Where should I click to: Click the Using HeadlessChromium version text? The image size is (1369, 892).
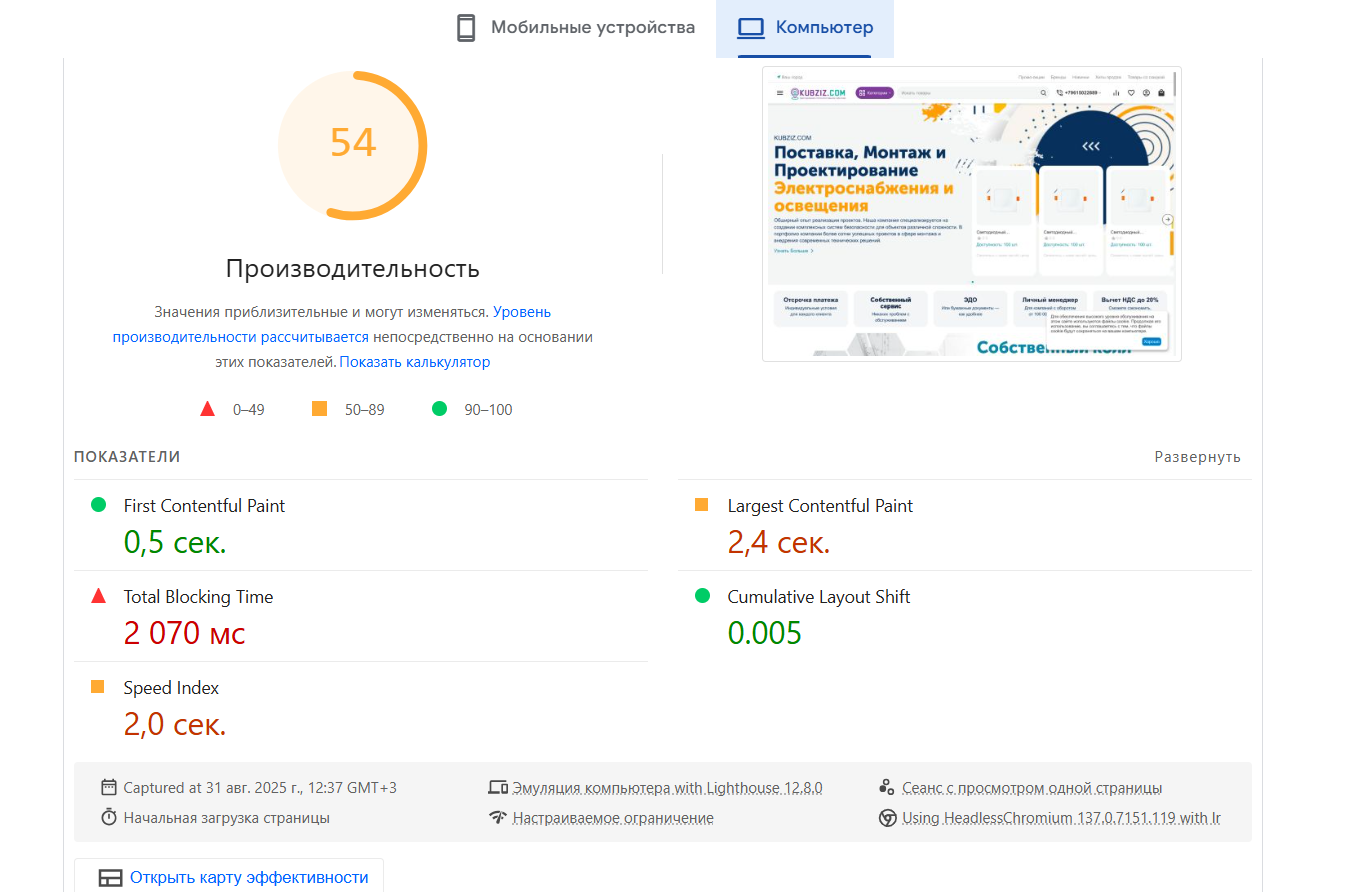coord(1060,818)
